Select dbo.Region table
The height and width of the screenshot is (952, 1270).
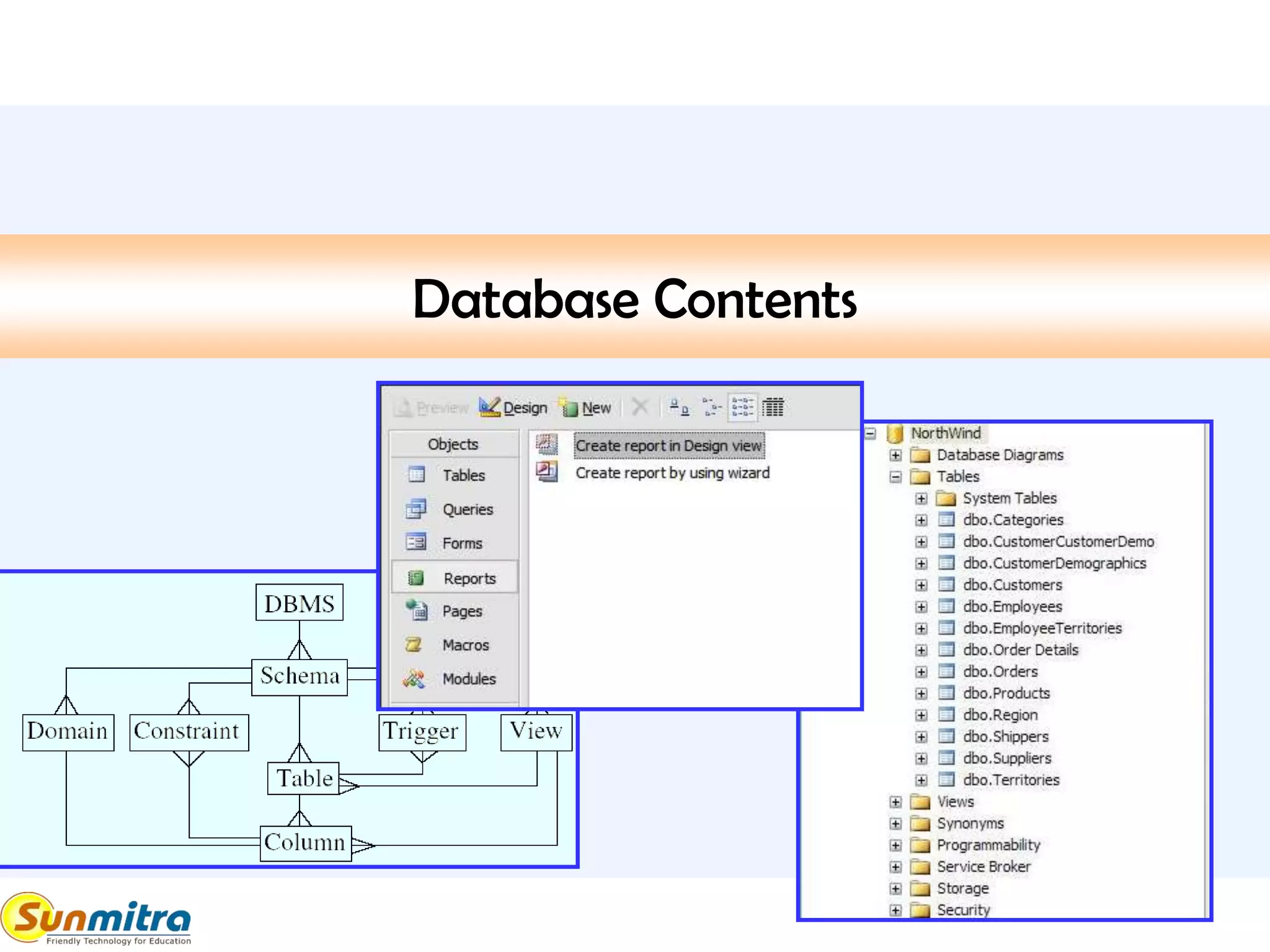(1000, 715)
